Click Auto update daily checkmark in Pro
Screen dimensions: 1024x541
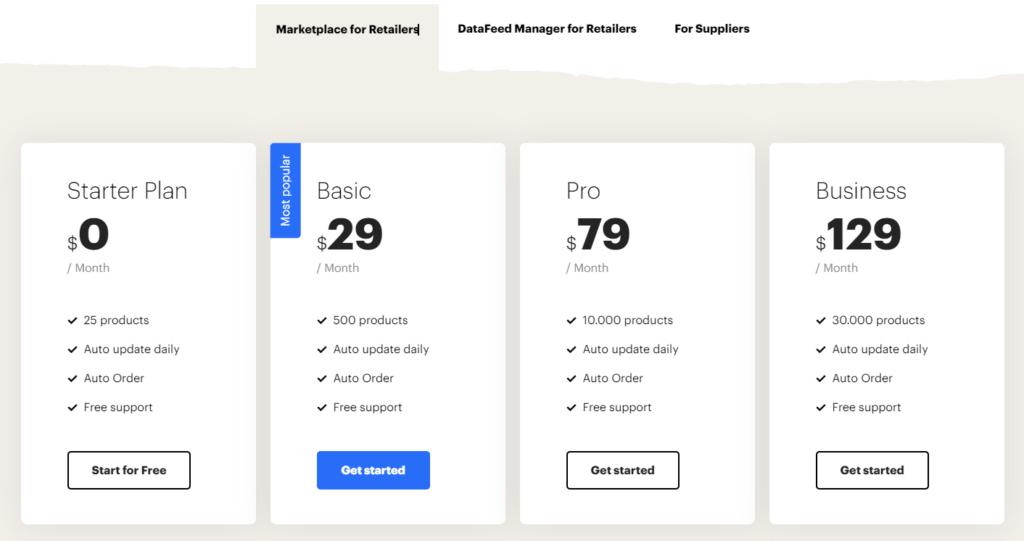[571, 350]
